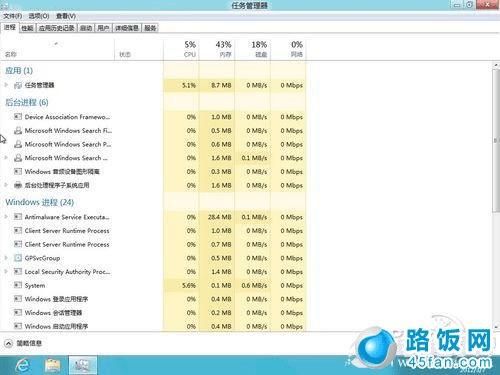Switch to the 性能 tab
Screen dimensions: 500x375
[x=27, y=28]
